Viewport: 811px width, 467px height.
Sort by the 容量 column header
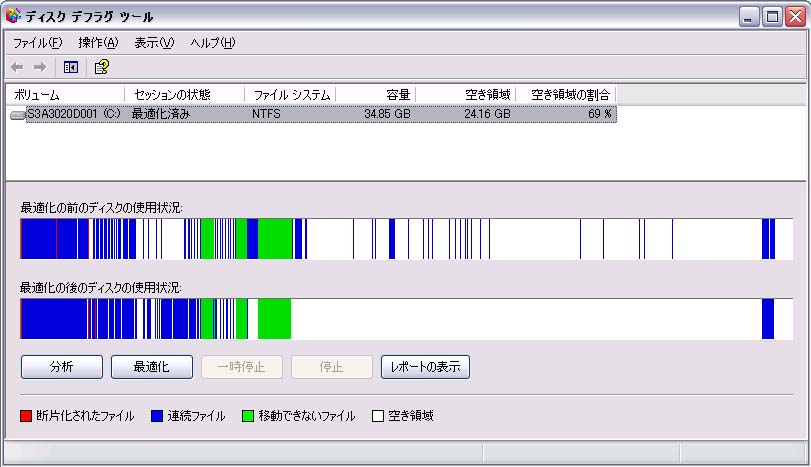(x=376, y=95)
